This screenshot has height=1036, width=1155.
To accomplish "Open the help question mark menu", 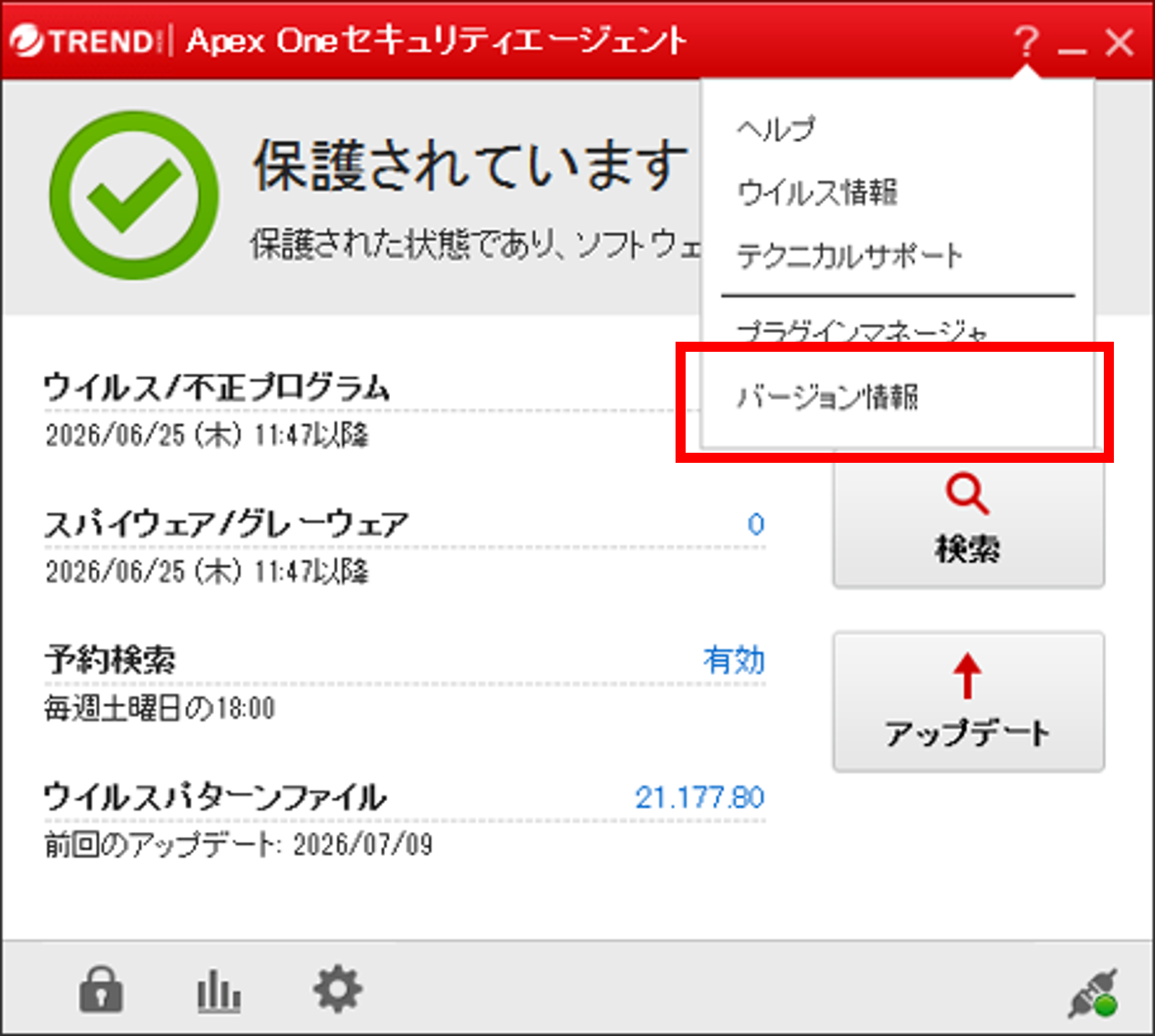I will coord(1026,42).
